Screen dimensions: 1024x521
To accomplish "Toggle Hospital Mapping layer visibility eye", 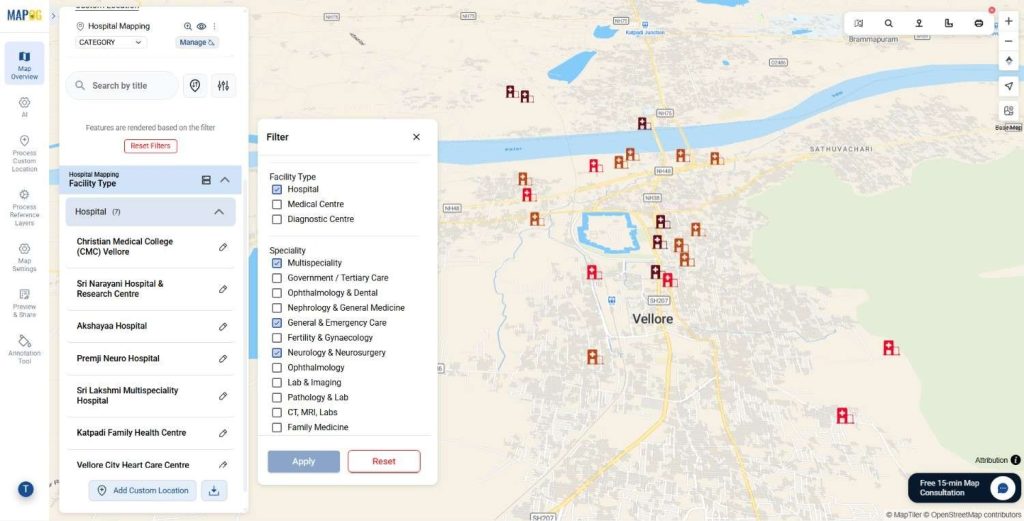I will click(201, 26).
